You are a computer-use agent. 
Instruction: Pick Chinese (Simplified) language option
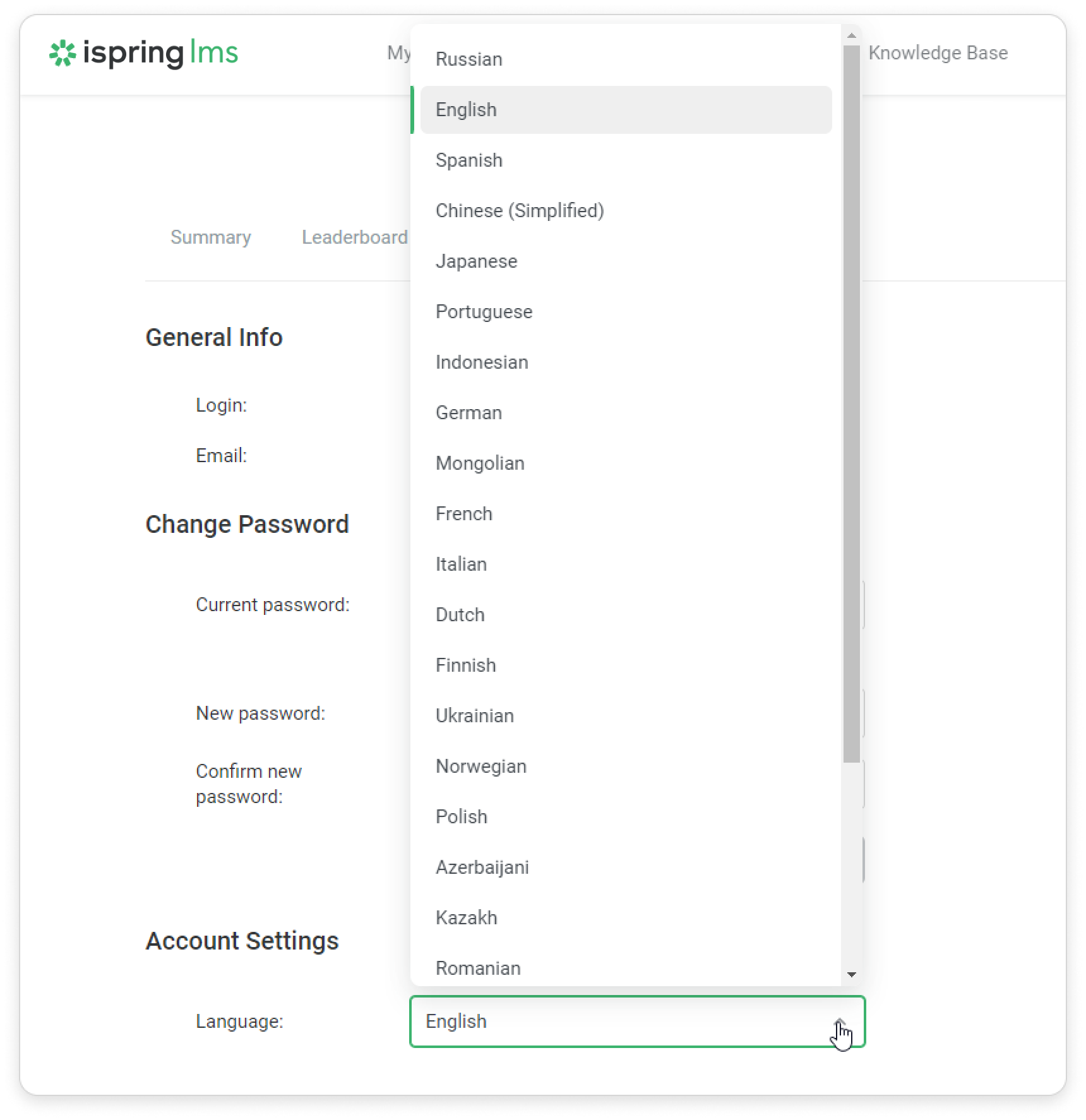tap(520, 211)
